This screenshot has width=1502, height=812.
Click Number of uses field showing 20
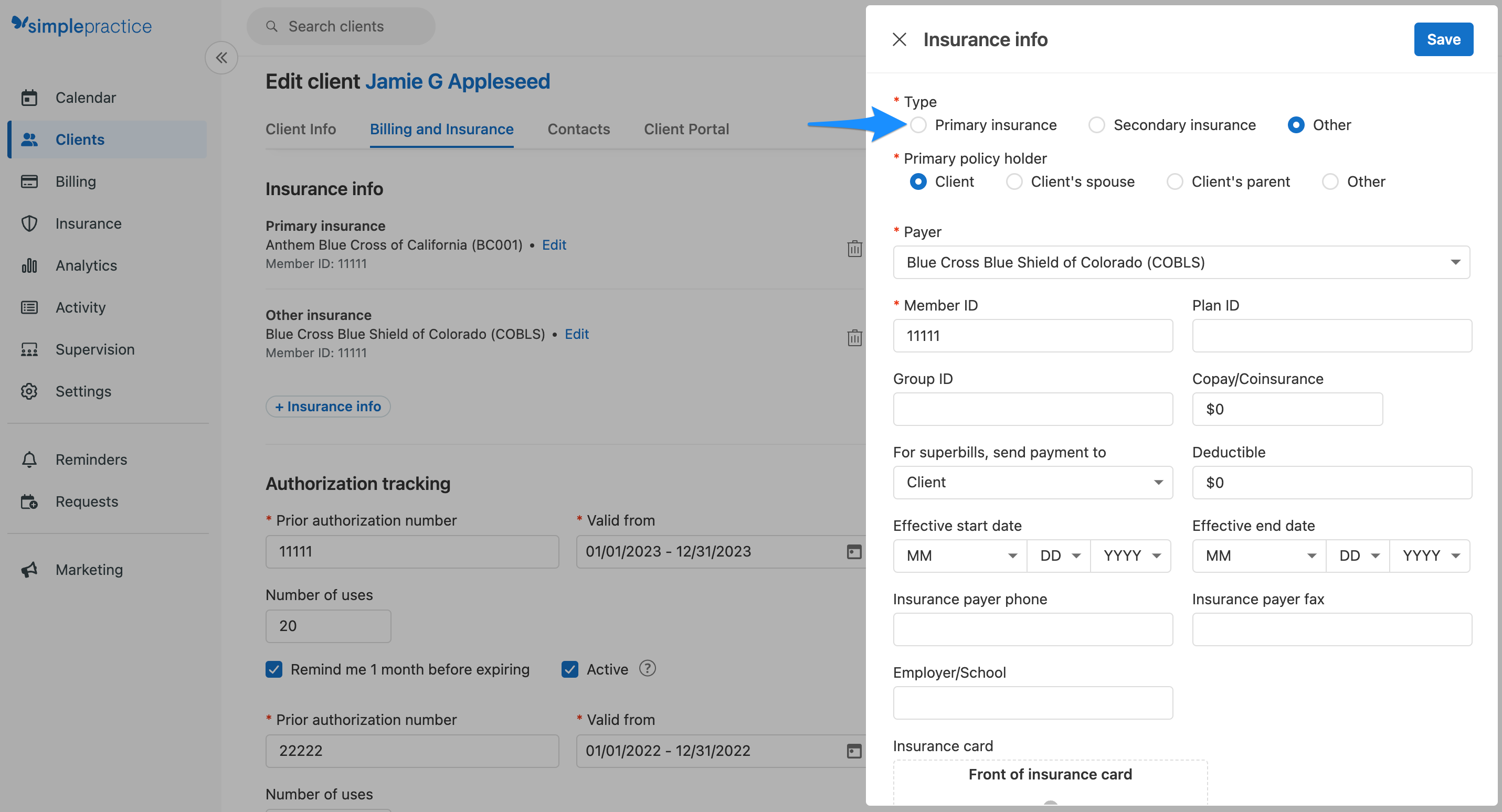tap(327, 626)
